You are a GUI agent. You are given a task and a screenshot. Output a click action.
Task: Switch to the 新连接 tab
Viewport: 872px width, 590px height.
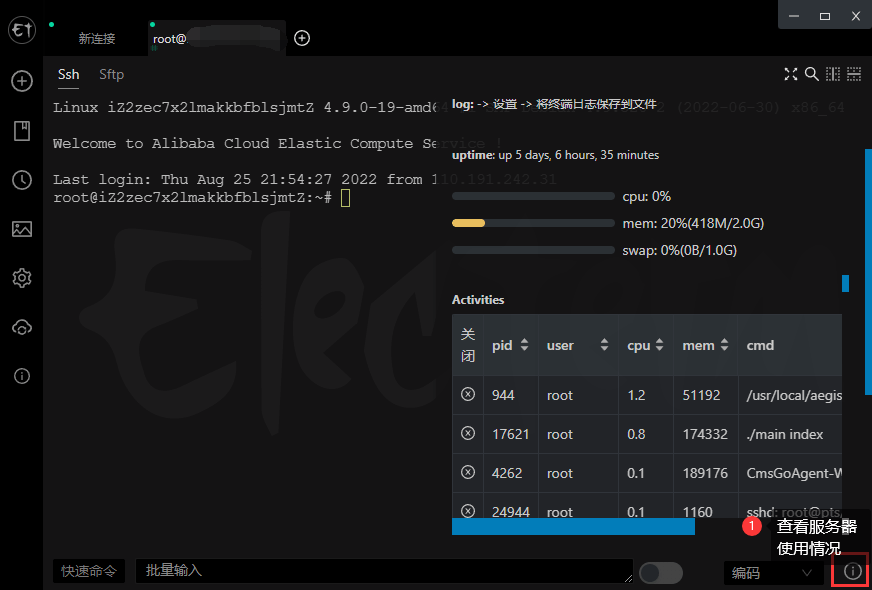96,38
